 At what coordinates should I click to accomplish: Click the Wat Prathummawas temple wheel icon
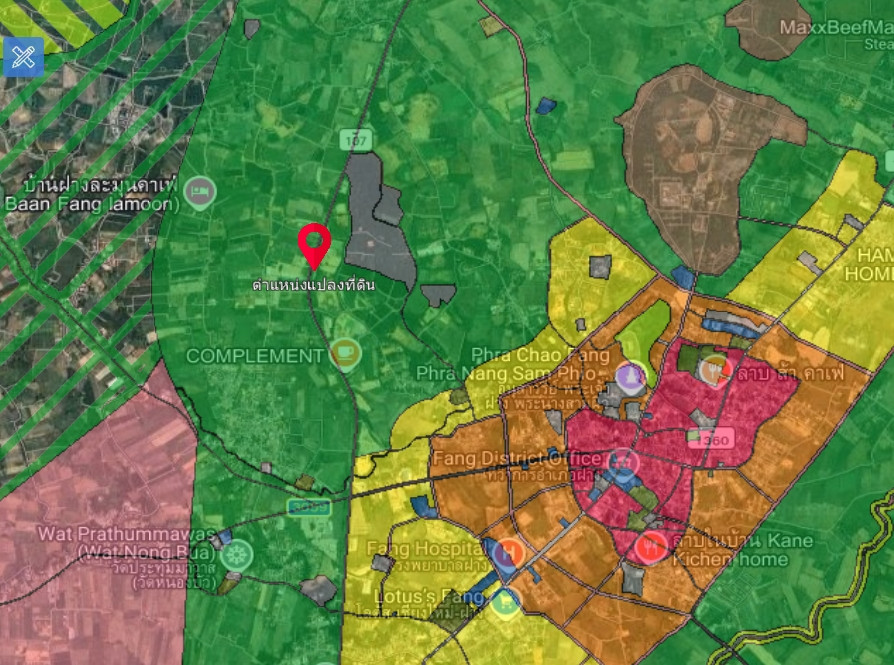point(237,554)
